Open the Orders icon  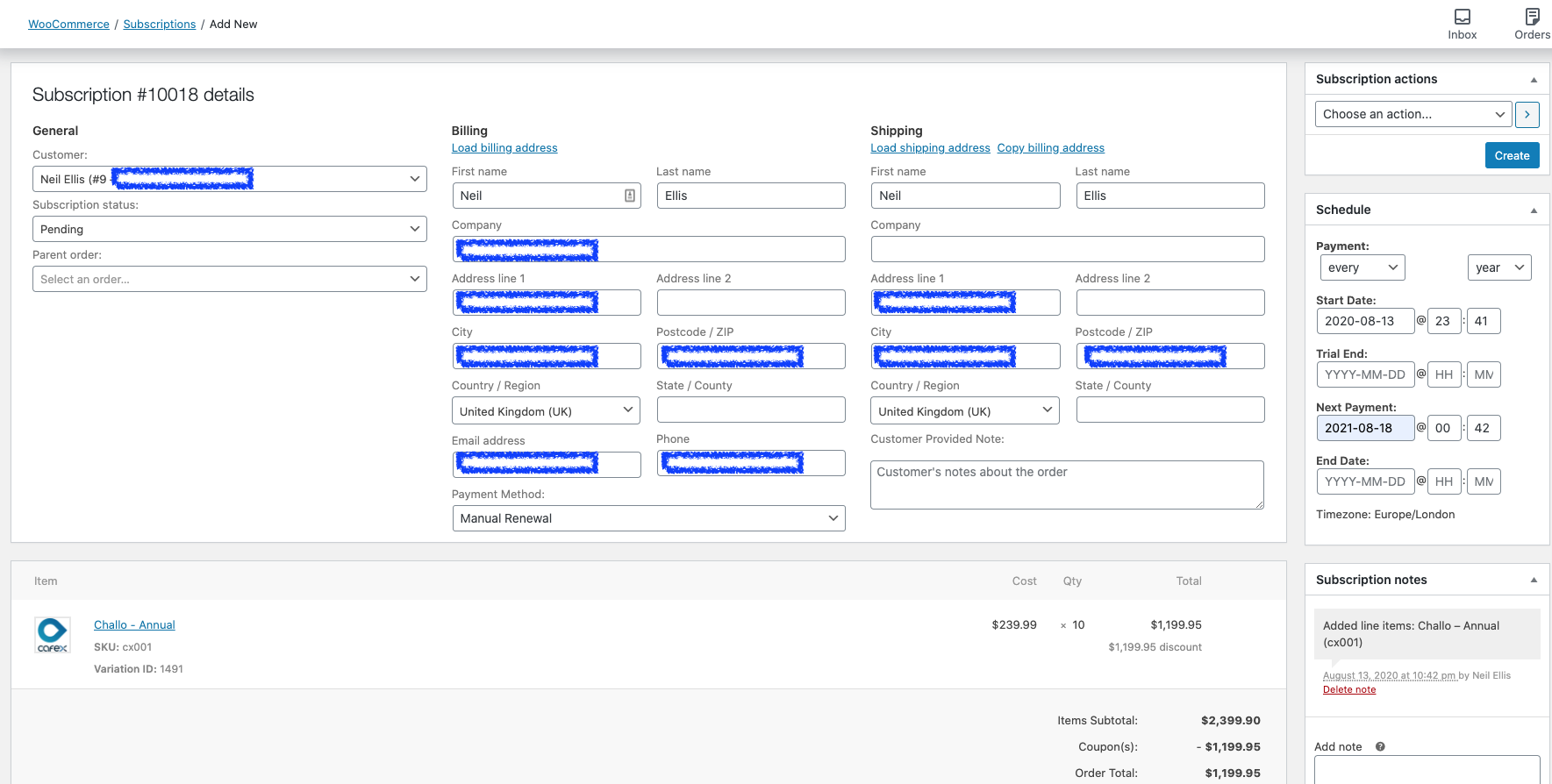click(x=1532, y=24)
